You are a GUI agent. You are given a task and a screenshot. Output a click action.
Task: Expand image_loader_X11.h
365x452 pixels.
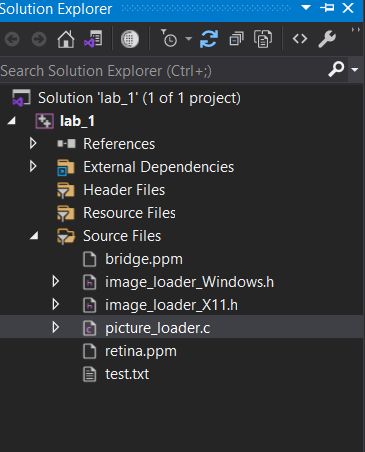click(56, 305)
